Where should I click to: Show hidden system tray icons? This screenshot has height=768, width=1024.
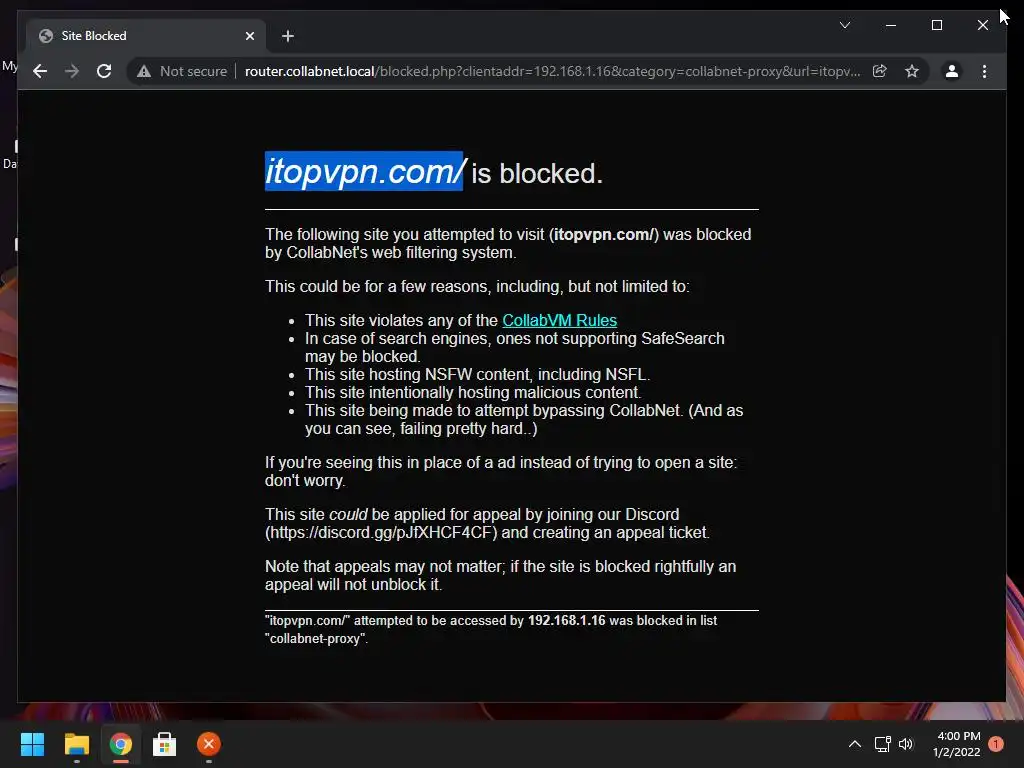(854, 744)
